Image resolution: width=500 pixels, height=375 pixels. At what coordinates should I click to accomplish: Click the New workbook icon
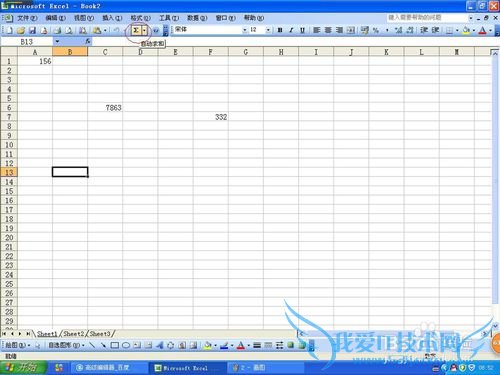[9, 30]
